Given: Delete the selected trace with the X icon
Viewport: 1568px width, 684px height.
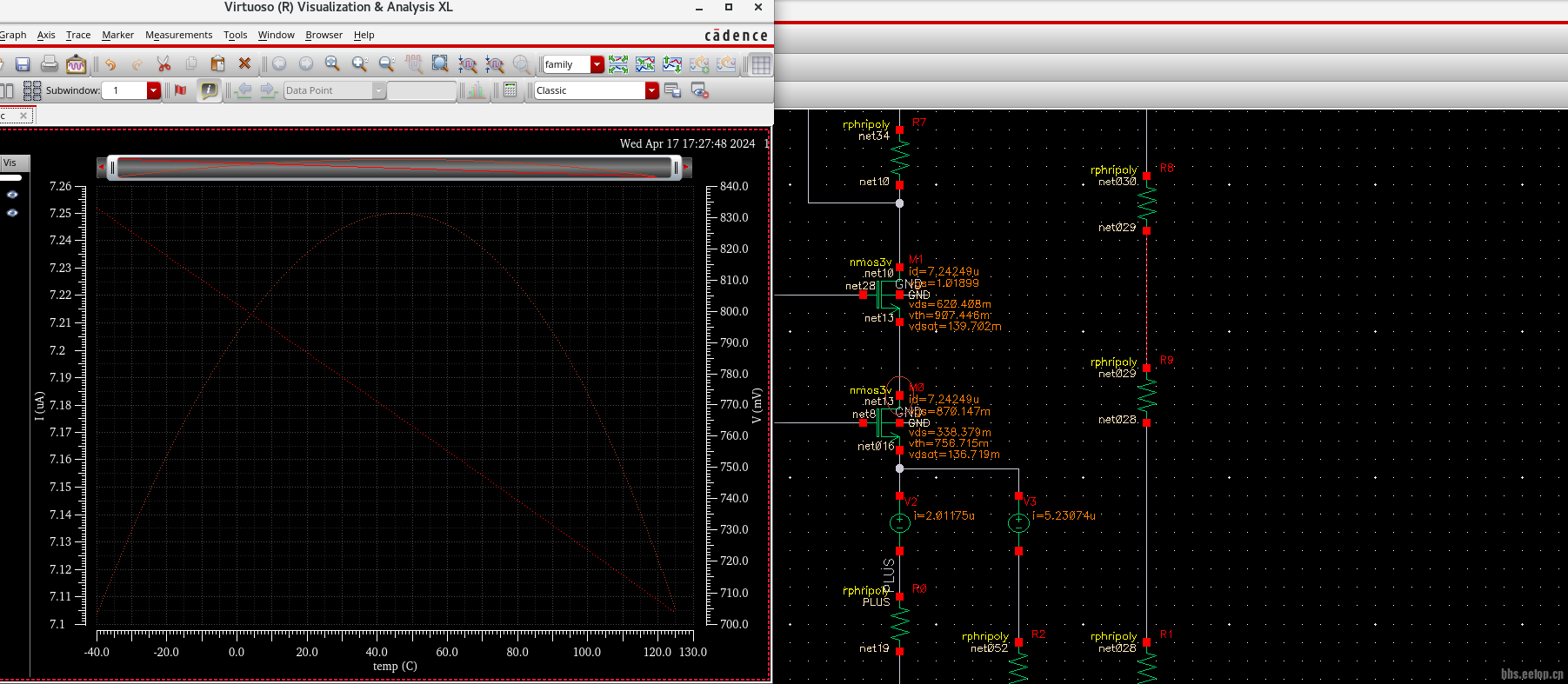Looking at the screenshot, I should click(244, 64).
